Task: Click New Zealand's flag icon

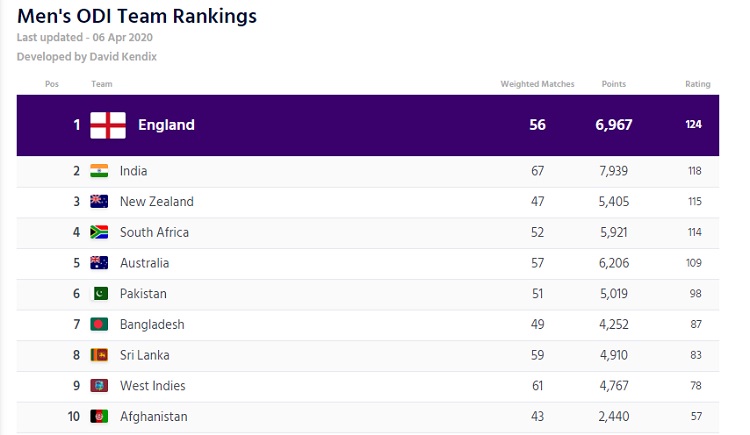Action: click(99, 201)
